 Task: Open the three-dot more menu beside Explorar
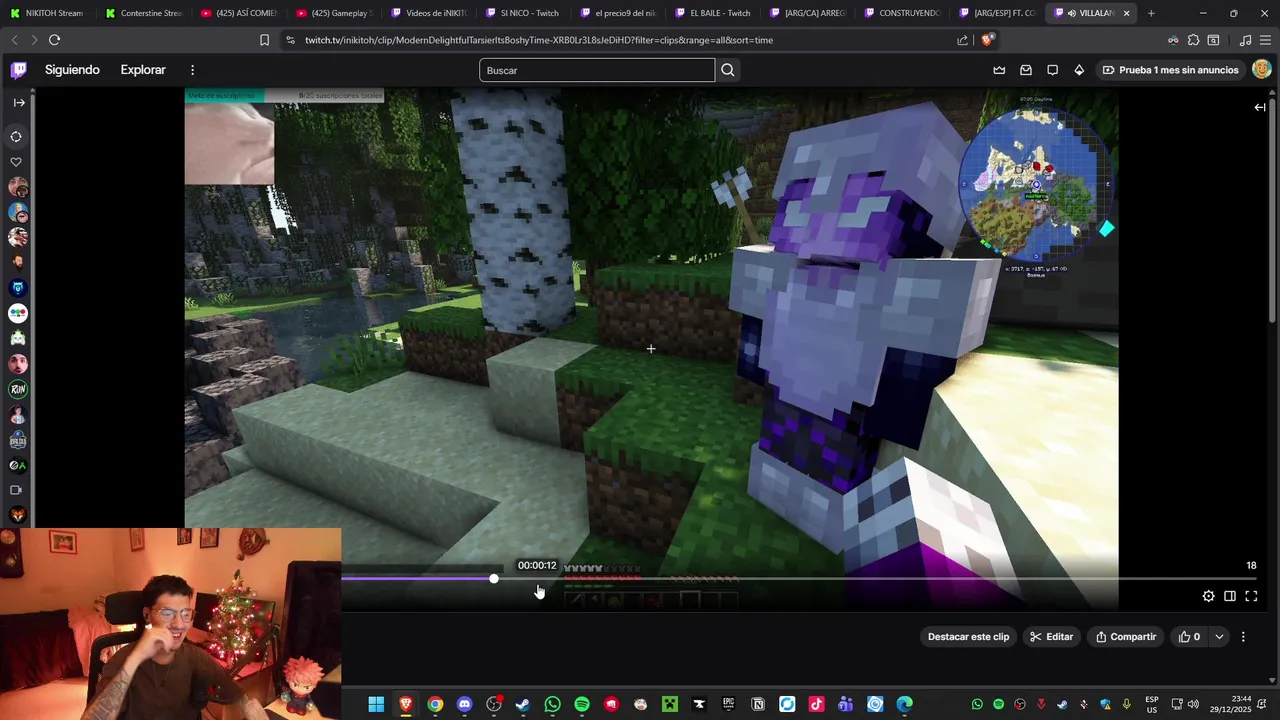[192, 70]
